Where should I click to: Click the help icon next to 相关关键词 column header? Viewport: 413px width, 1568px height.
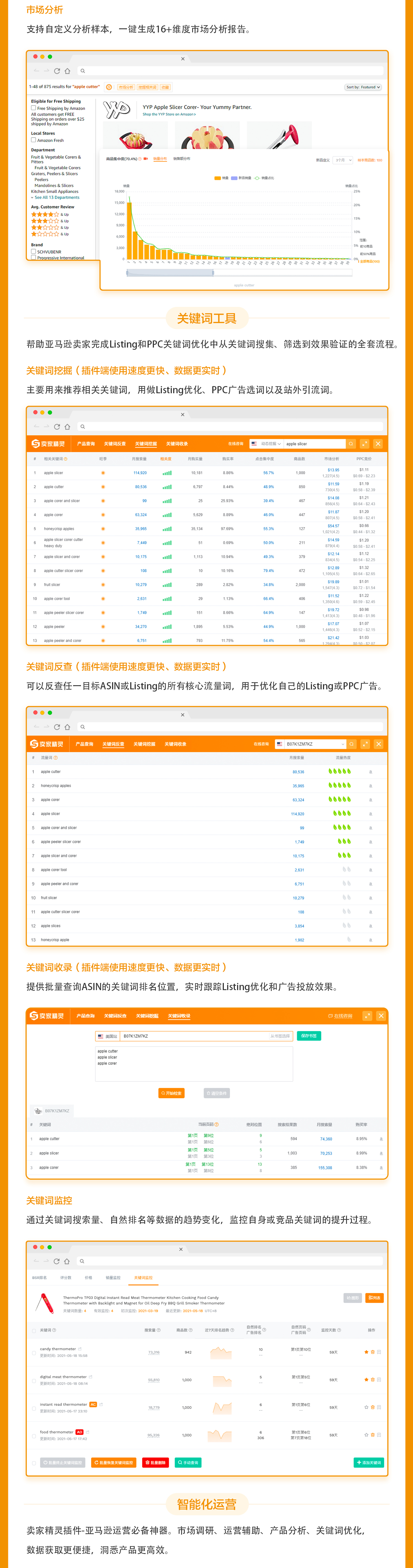point(65,459)
